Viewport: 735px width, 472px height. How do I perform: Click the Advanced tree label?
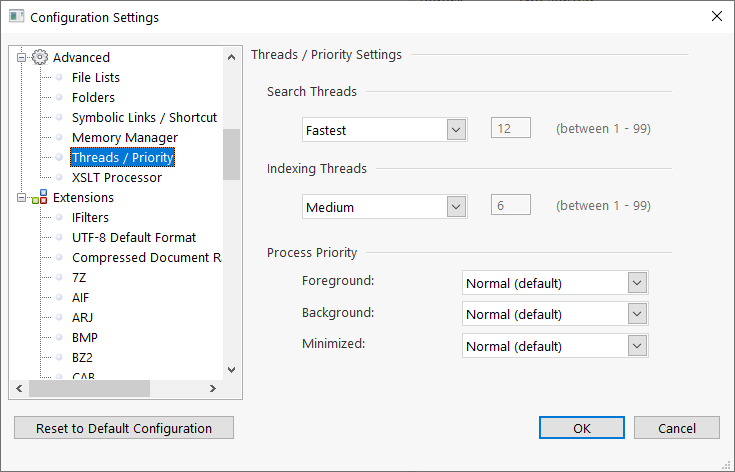coord(81,57)
